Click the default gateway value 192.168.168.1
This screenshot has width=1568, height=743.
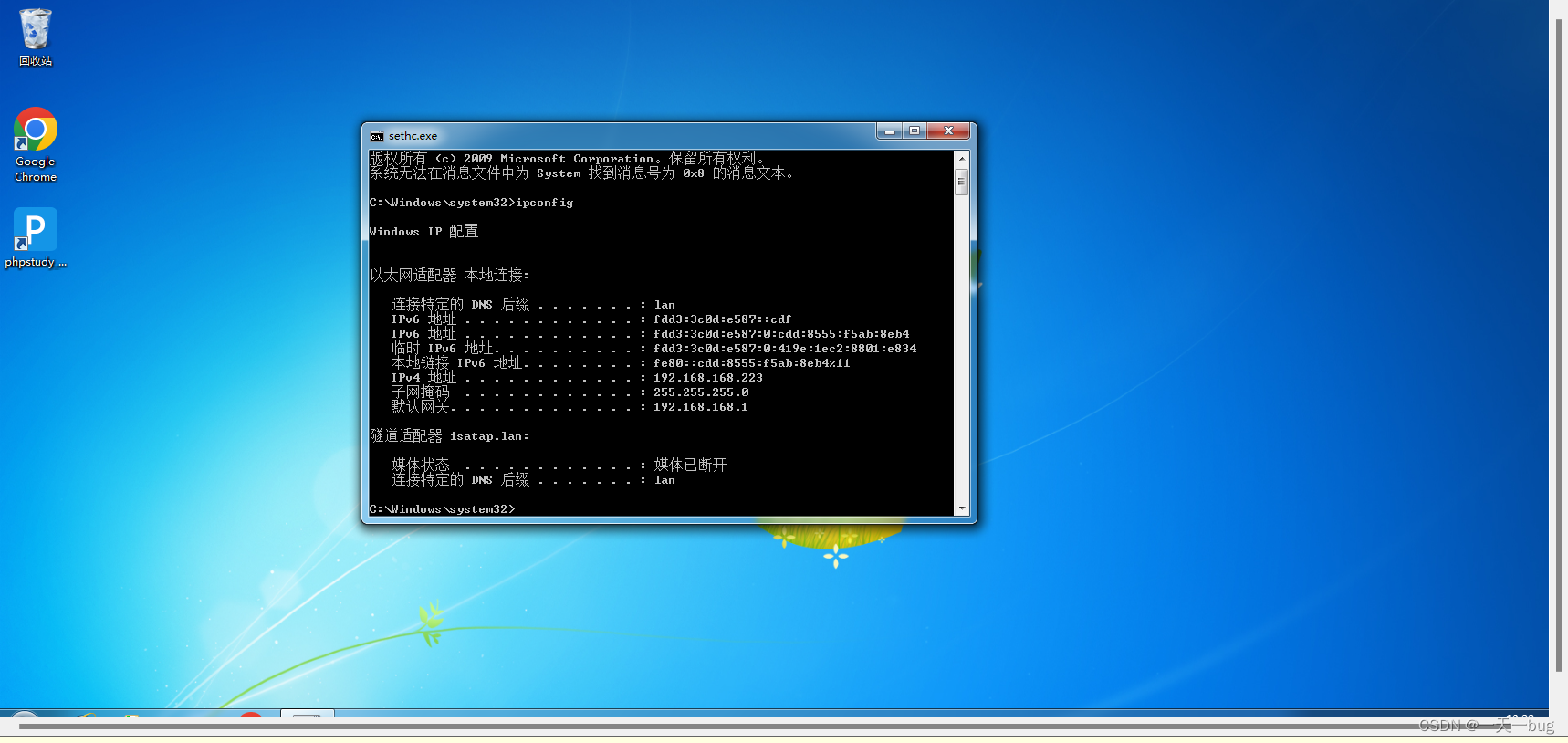click(700, 407)
